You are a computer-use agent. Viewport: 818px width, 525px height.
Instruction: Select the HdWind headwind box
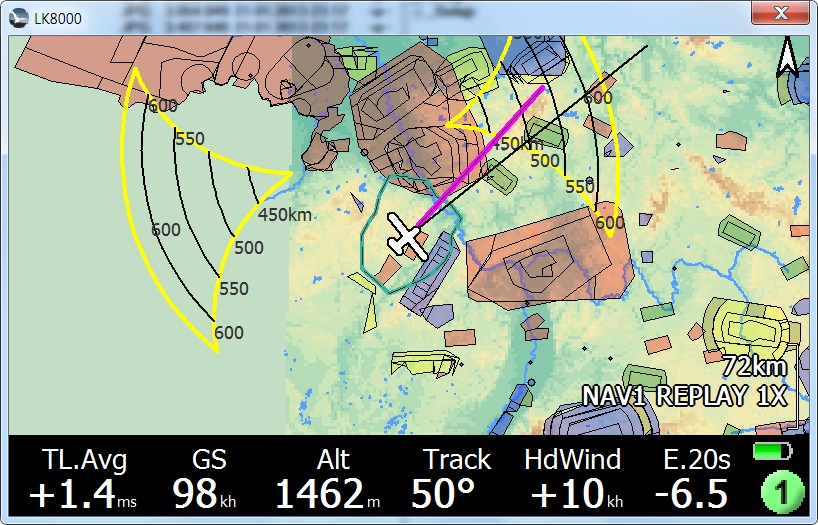pos(572,478)
